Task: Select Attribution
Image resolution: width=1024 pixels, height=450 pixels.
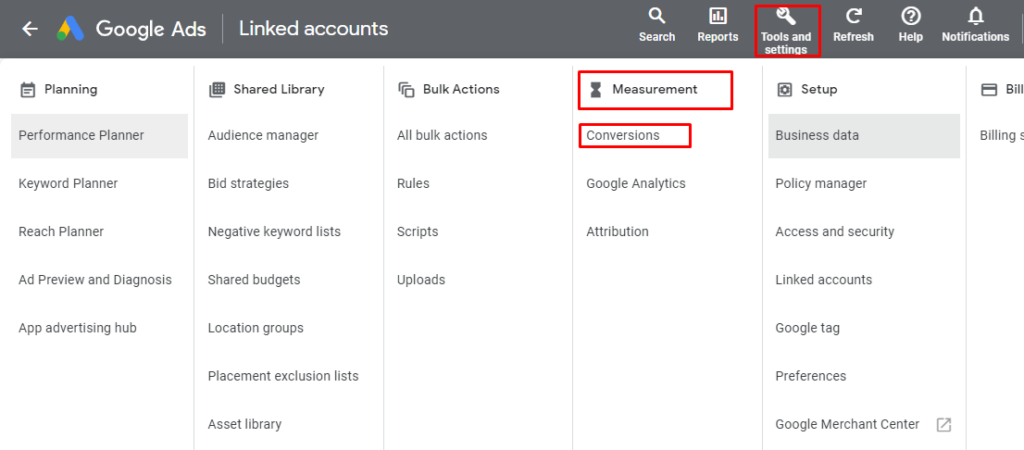Action: click(x=617, y=232)
